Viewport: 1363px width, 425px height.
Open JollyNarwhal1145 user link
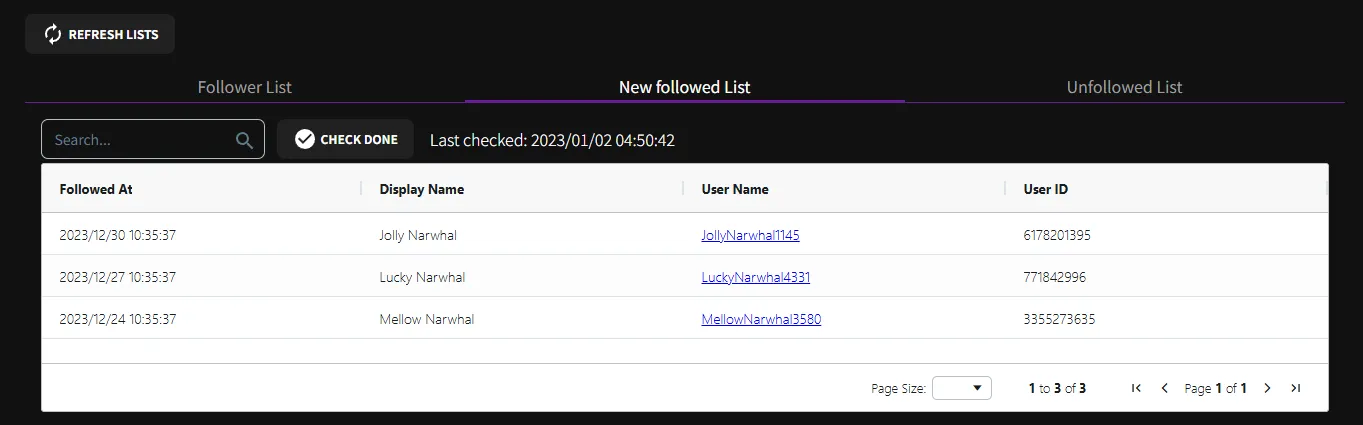click(x=750, y=236)
